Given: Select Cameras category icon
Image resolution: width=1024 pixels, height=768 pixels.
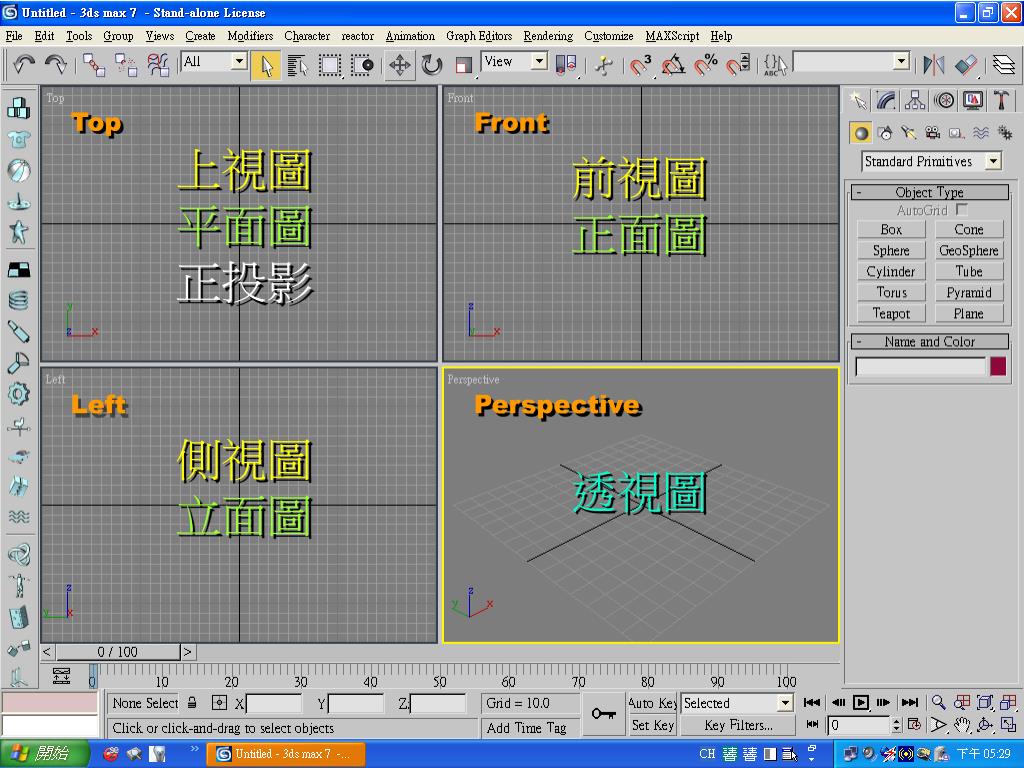Looking at the screenshot, I should pos(933,133).
